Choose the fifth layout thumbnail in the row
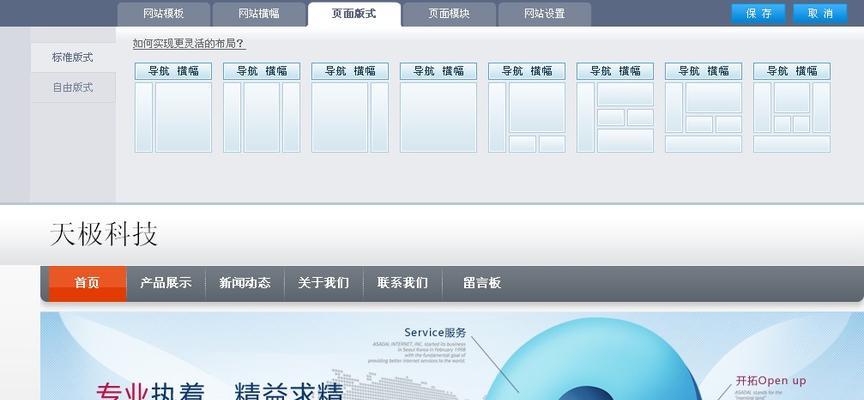Viewport: 864px width, 400px height. [x=526, y=108]
